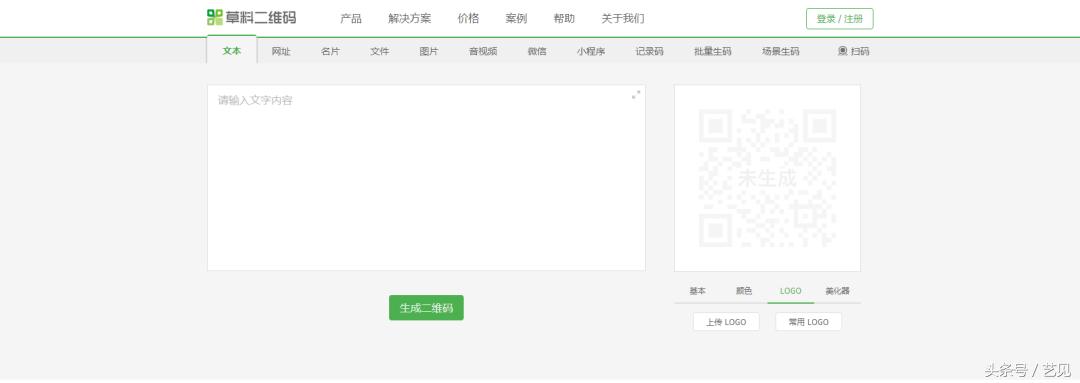Viewport: 1080px width, 383px height.
Task: Select the 颜色 settings tab
Action: coord(744,291)
